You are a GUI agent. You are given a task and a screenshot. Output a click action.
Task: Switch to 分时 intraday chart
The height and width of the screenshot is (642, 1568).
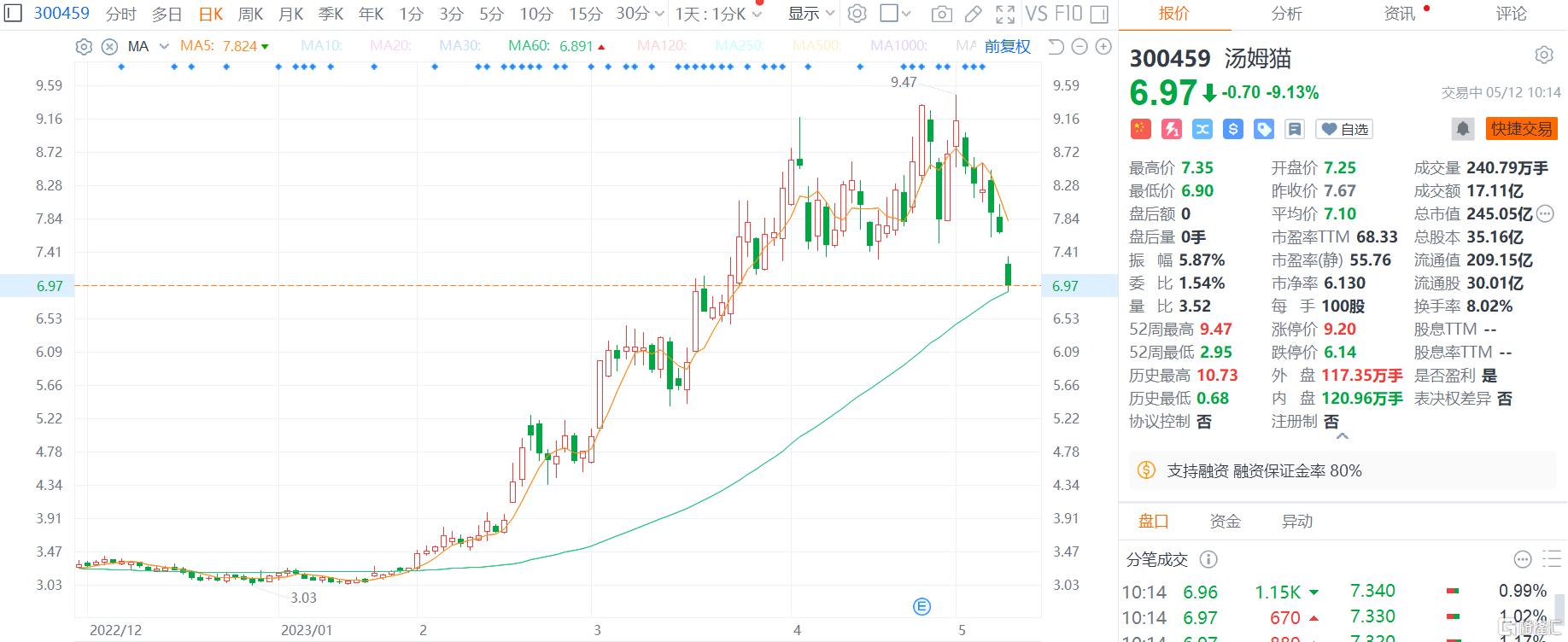pyautogui.click(x=120, y=14)
